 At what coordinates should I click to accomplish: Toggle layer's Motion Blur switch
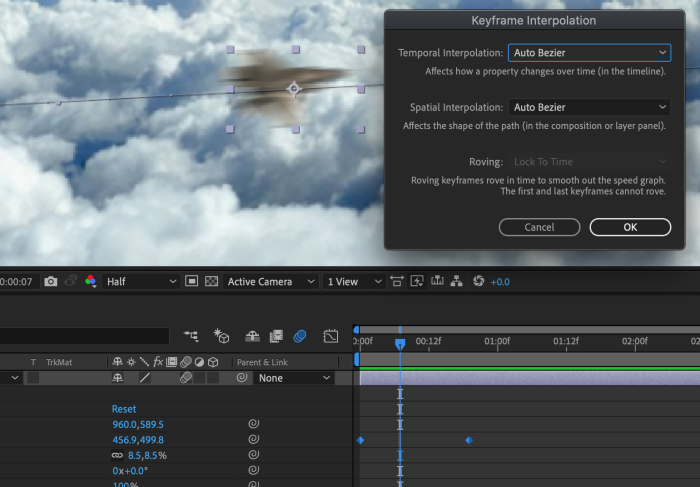[186, 378]
